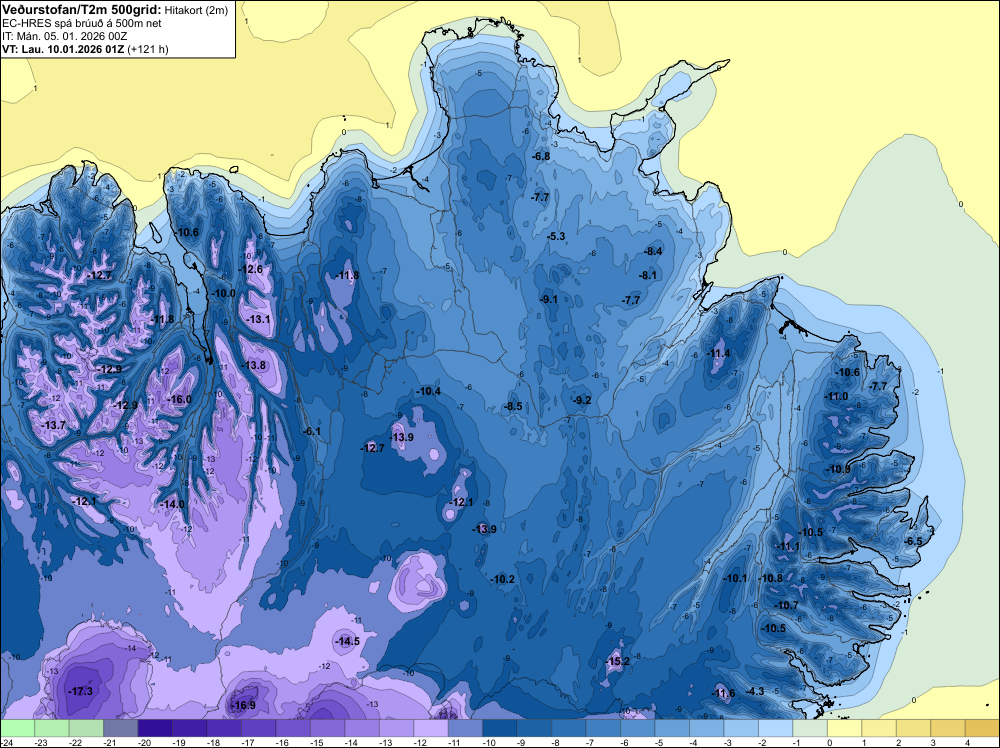Click the title text 'Veðurstofan/T2m 500grid:'

click(82, 10)
